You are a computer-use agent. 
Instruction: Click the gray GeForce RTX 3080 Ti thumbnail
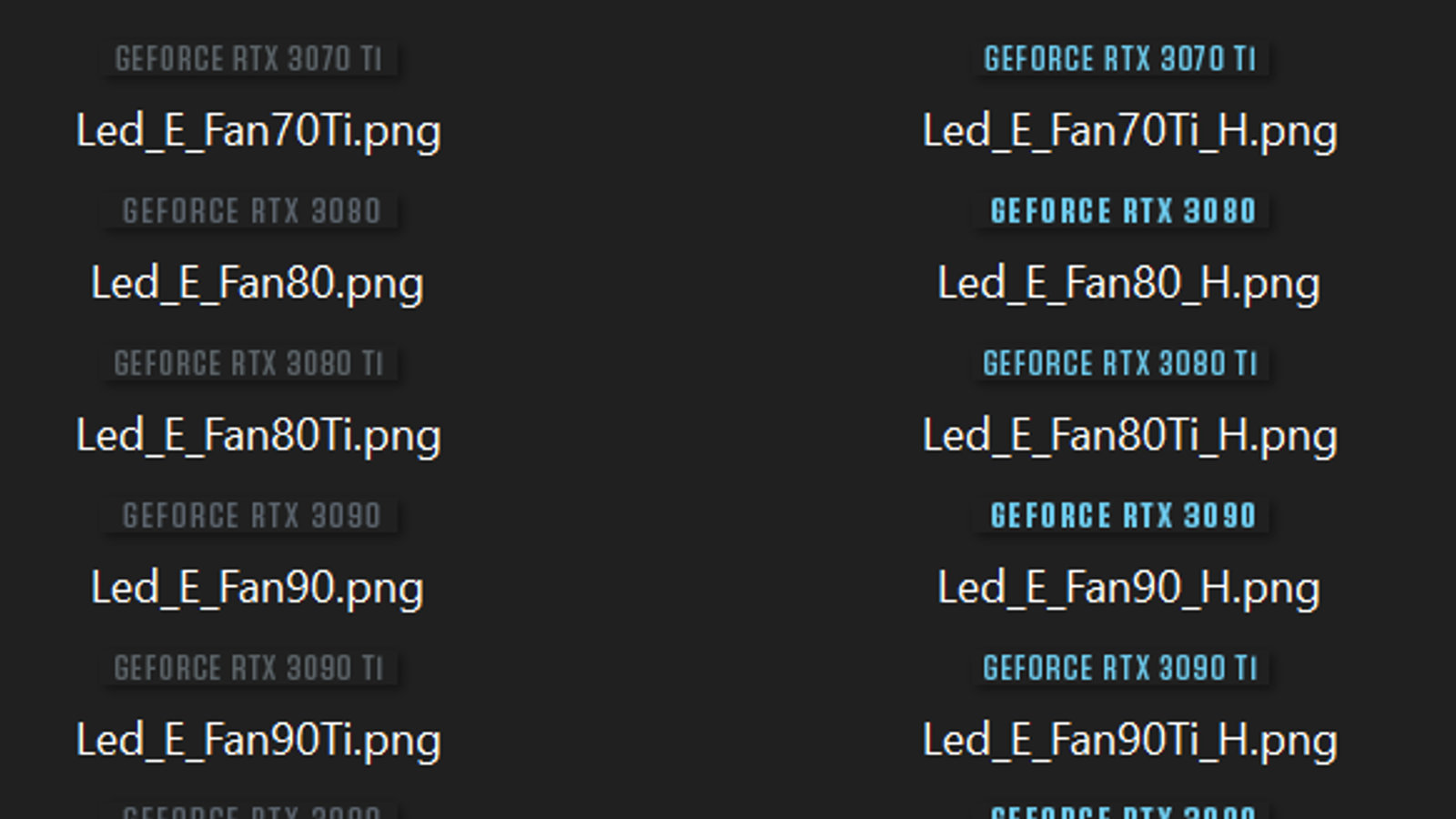point(248,364)
